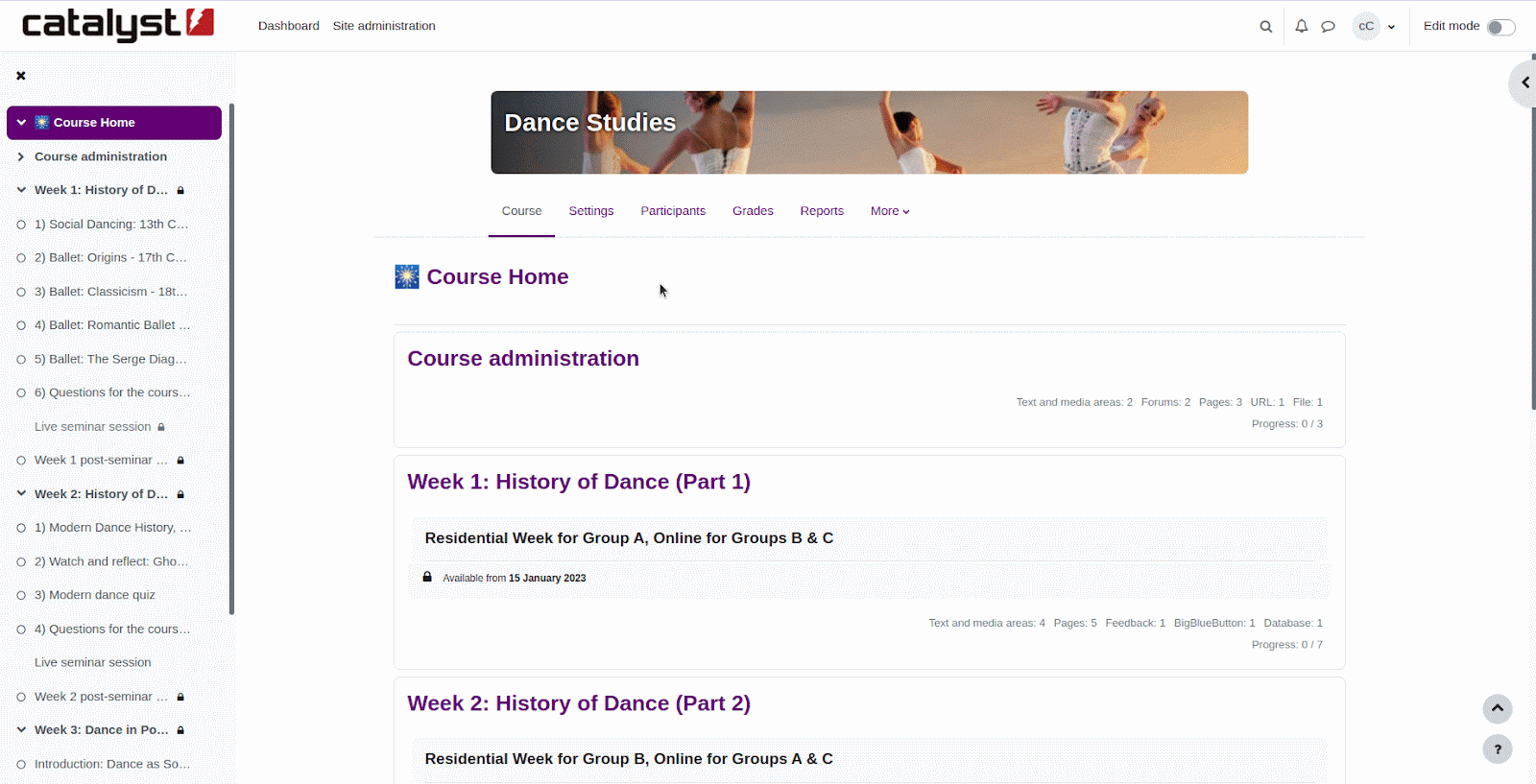This screenshot has width=1536, height=784.
Task: Open the help question mark button
Action: pos(1498,749)
